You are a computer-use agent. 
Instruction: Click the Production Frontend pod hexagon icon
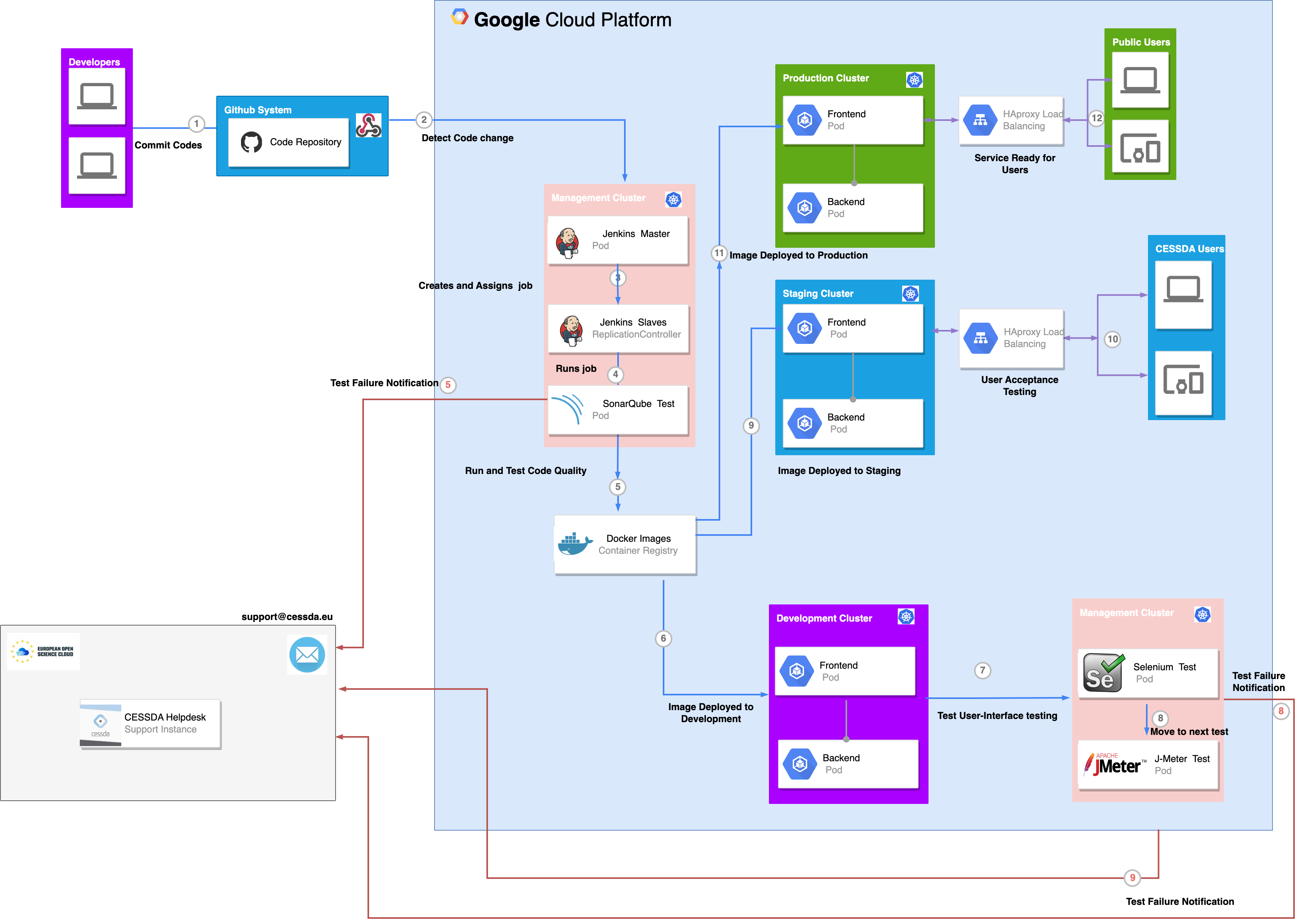click(x=804, y=120)
